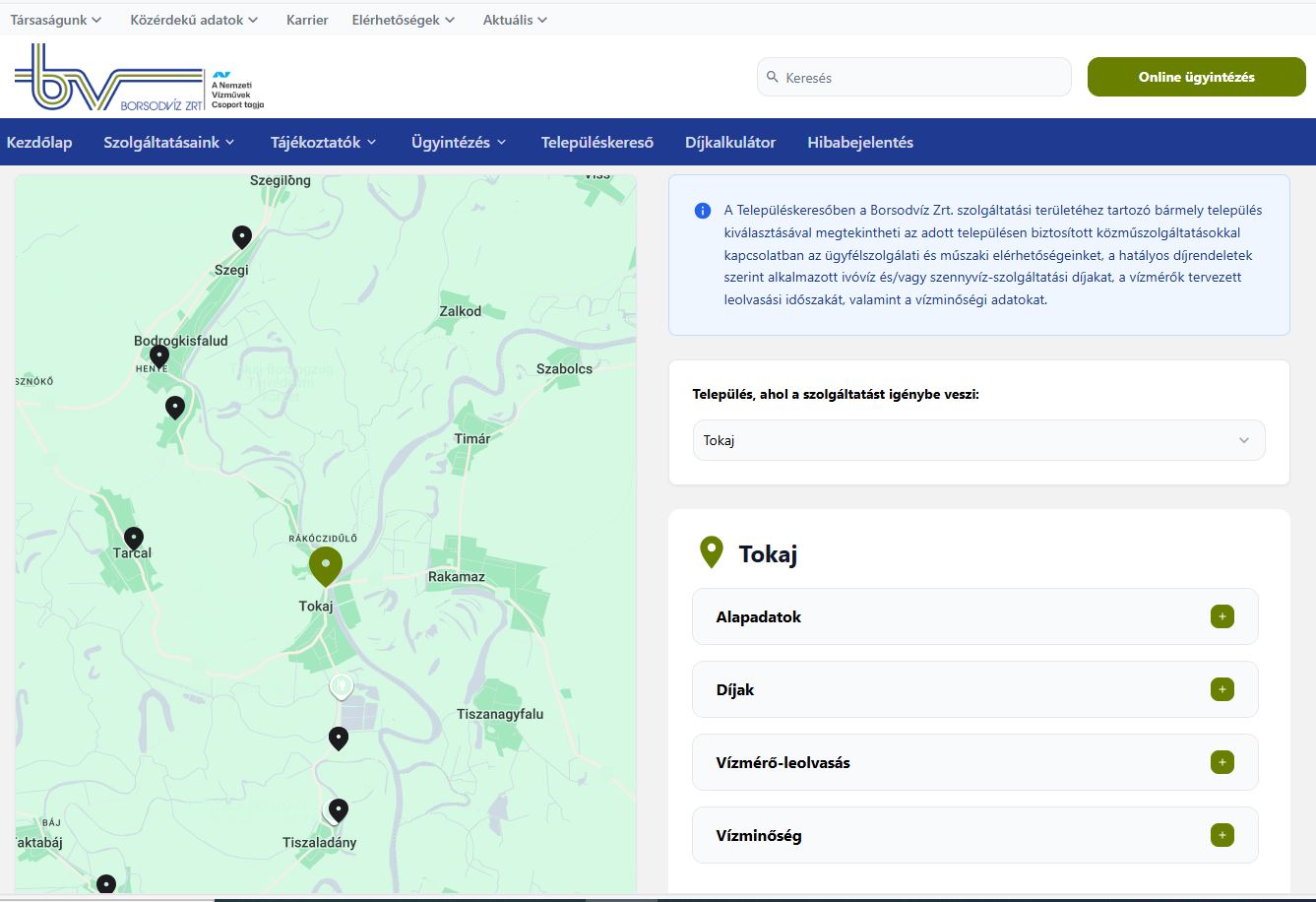This screenshot has width=1316, height=902.
Task: Click the Bodrogkisfalud map pin marker
Action: 159,355
